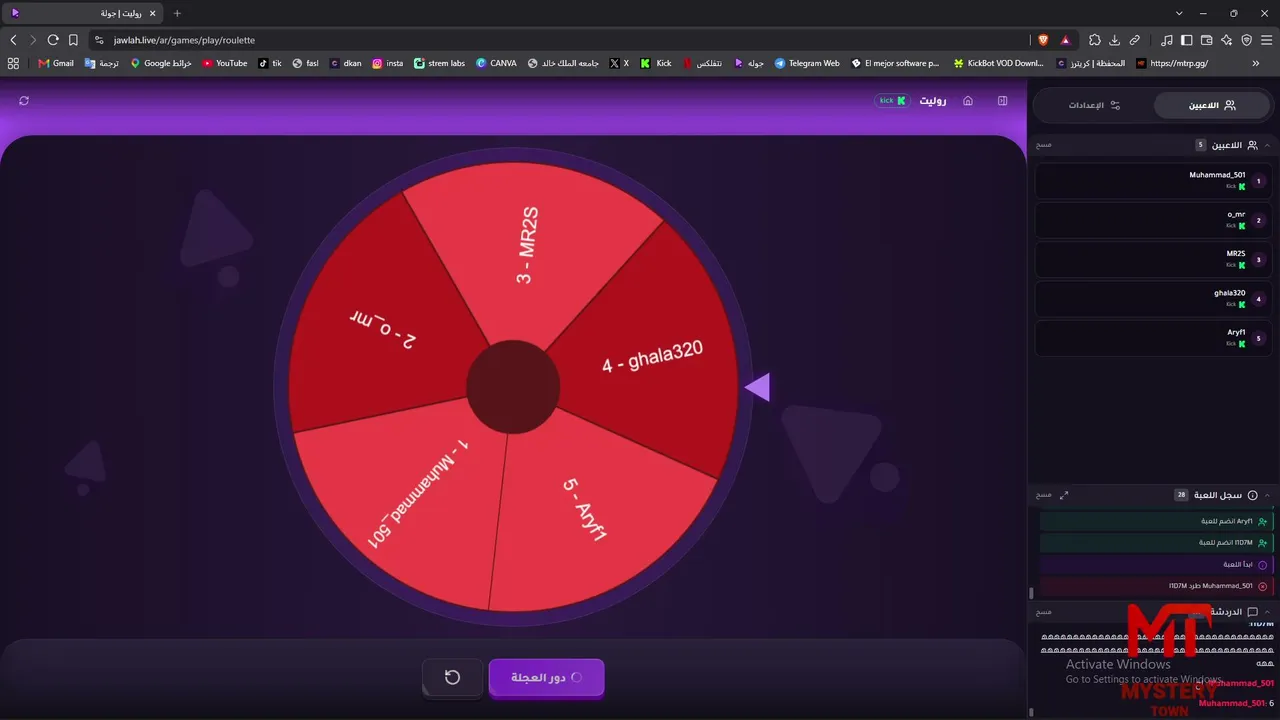
Task: Open Brave Rewards triangle icon
Action: [x=1065, y=40]
